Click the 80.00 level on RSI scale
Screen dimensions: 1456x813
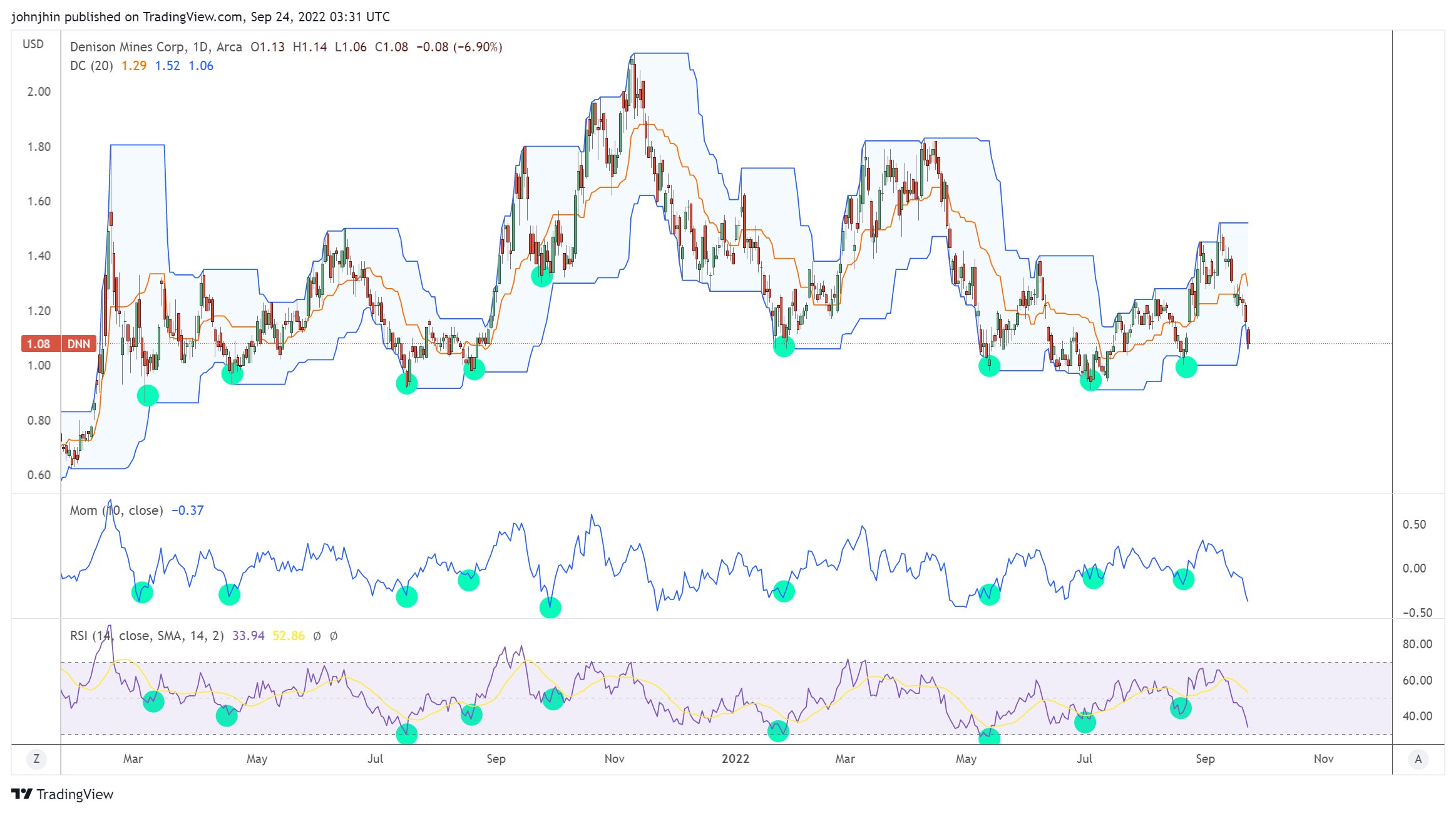1417,644
